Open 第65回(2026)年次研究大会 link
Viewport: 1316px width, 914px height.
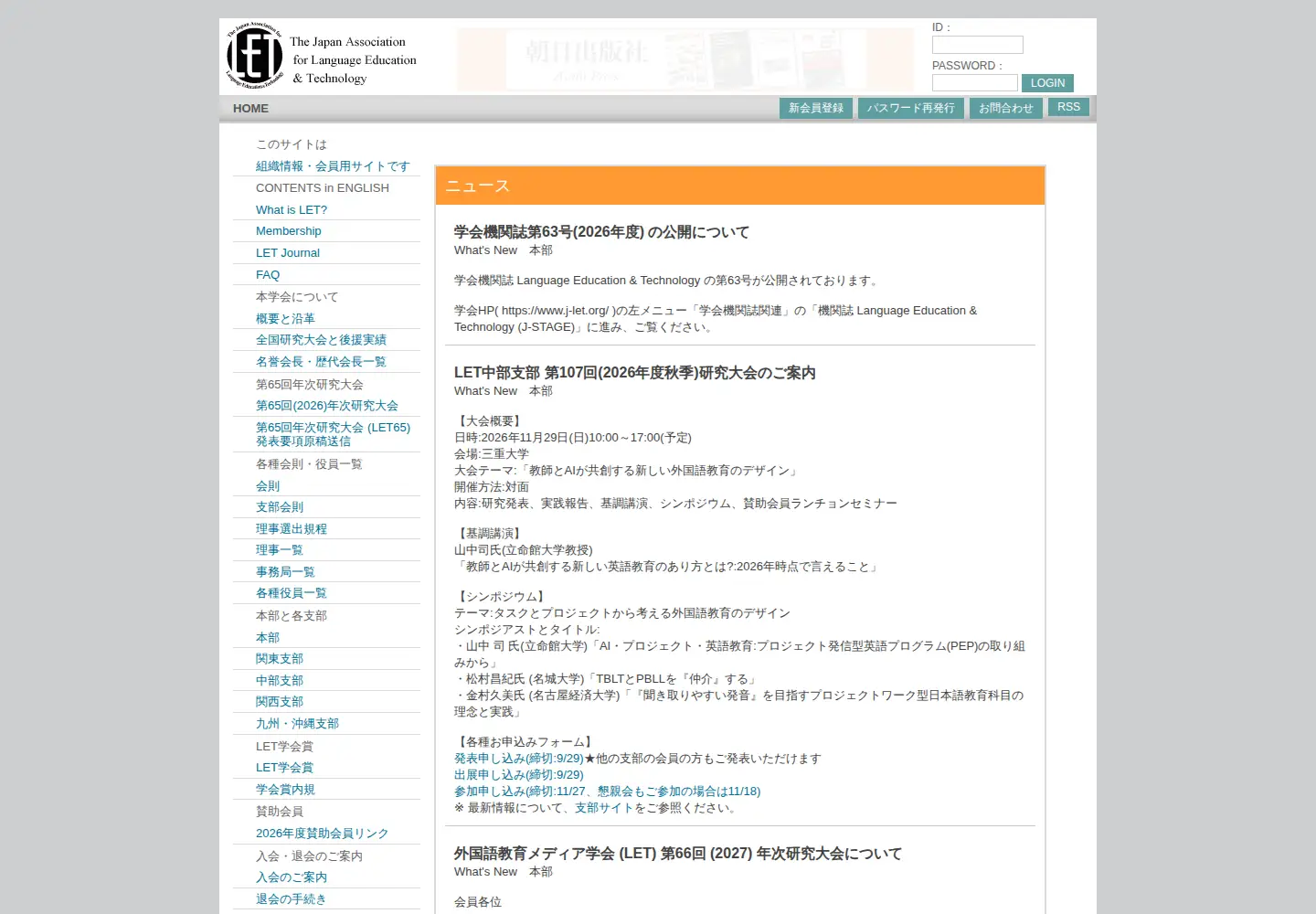327,406
